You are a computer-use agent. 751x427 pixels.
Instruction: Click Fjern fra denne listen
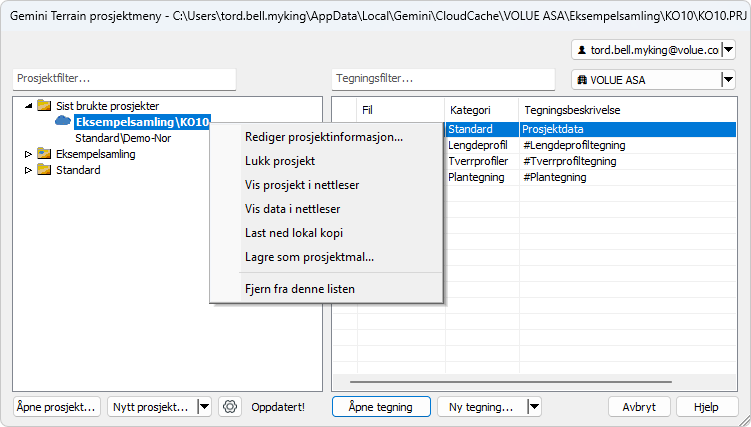click(x=300, y=289)
